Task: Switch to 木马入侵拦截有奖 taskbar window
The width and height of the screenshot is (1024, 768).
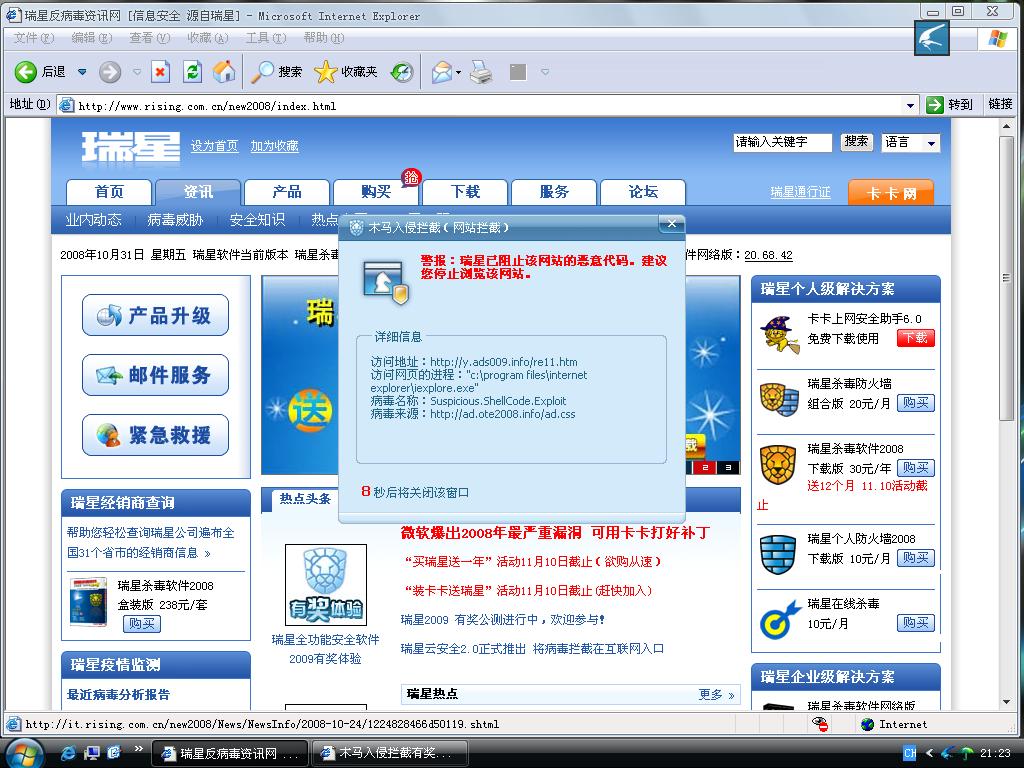Action: (389, 753)
